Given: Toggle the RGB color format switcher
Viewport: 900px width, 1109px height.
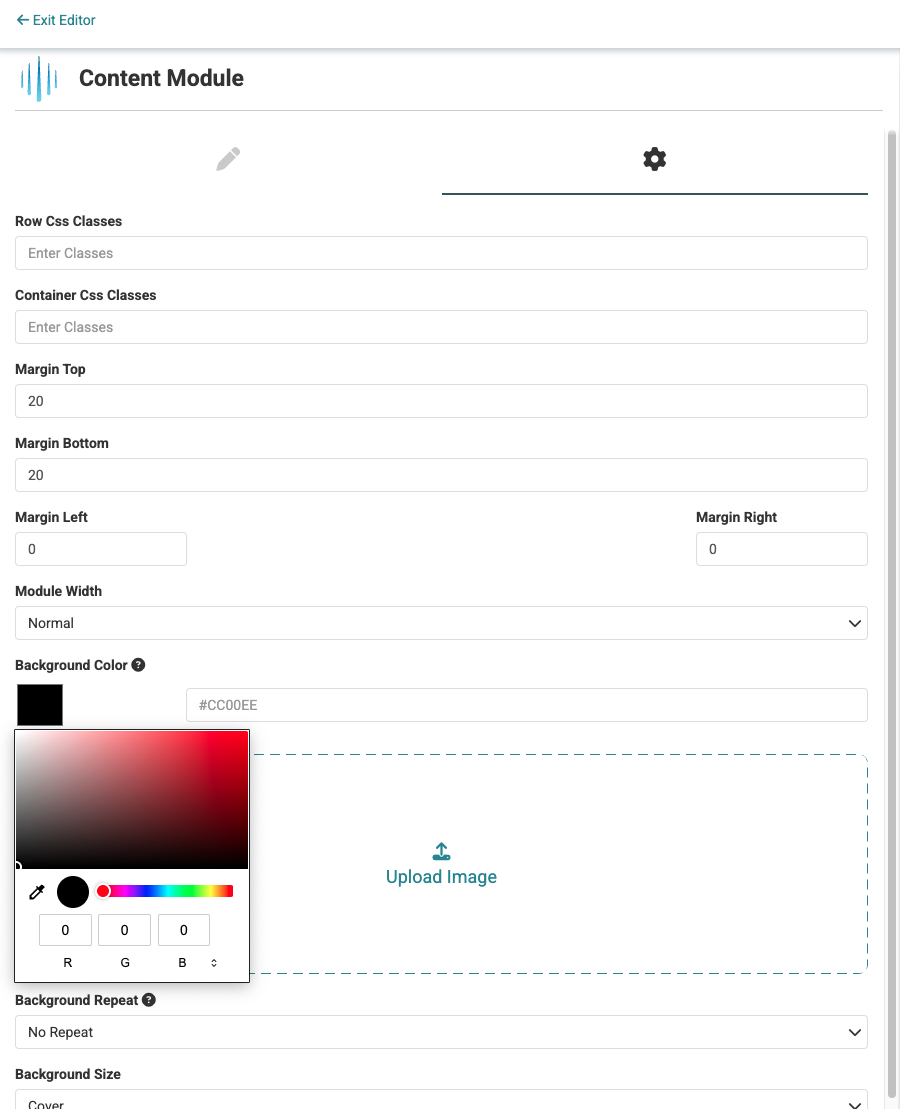Looking at the screenshot, I should click(214, 963).
